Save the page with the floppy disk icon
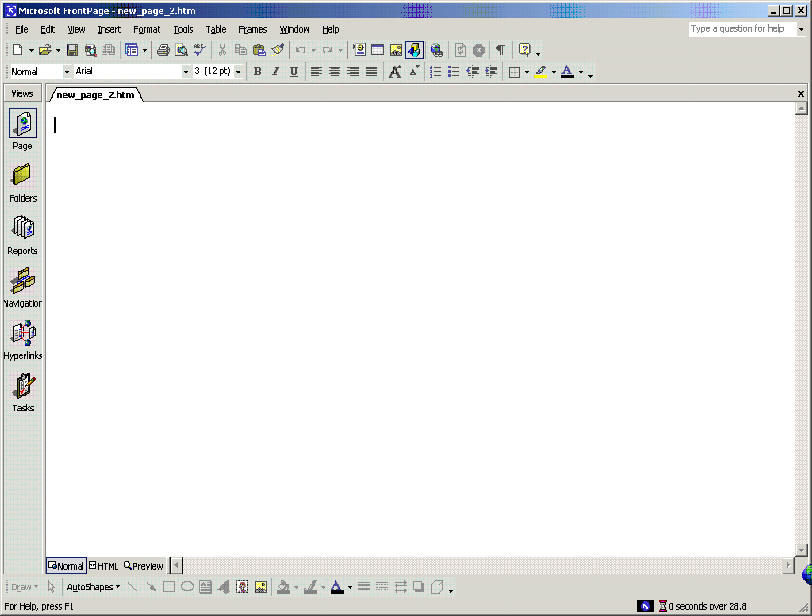This screenshot has width=812, height=616. tap(72, 50)
